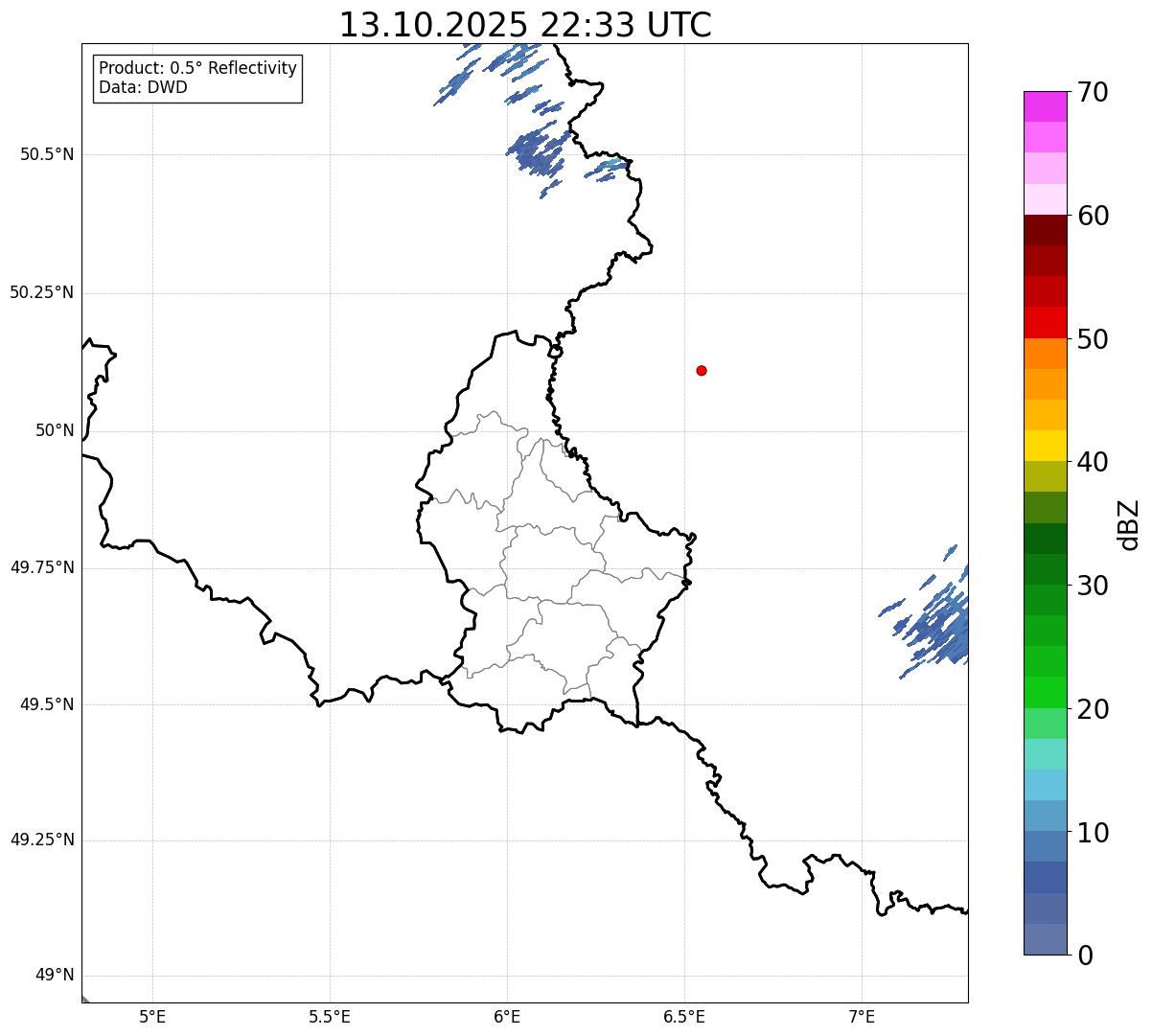This screenshot has height=1036, width=1152.
Task: Pick the yellow segment just above 40
Action: point(1045,446)
